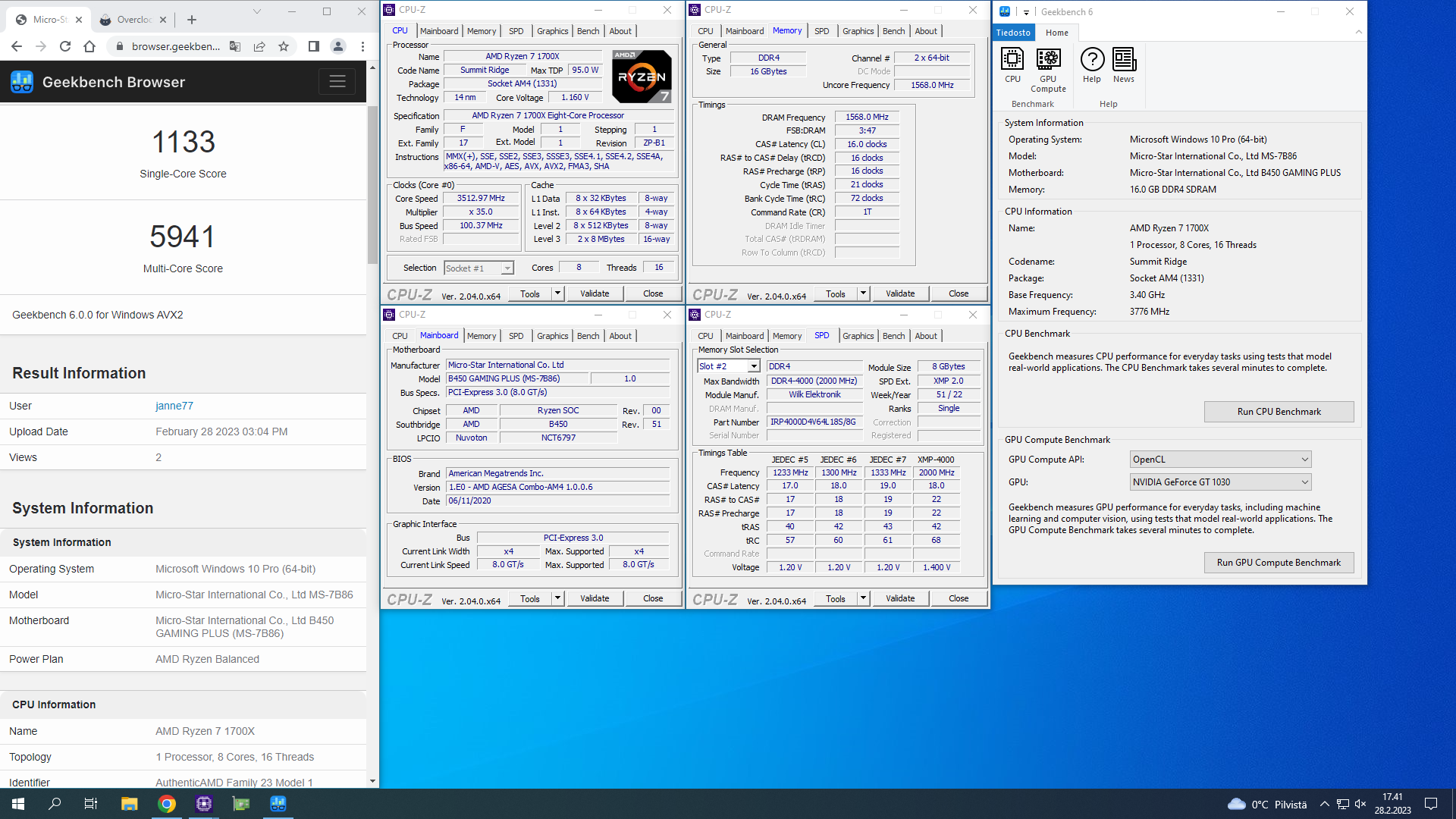Open the Geekbench Browser hamburger menu
The height and width of the screenshot is (819, 1456).
tap(337, 82)
